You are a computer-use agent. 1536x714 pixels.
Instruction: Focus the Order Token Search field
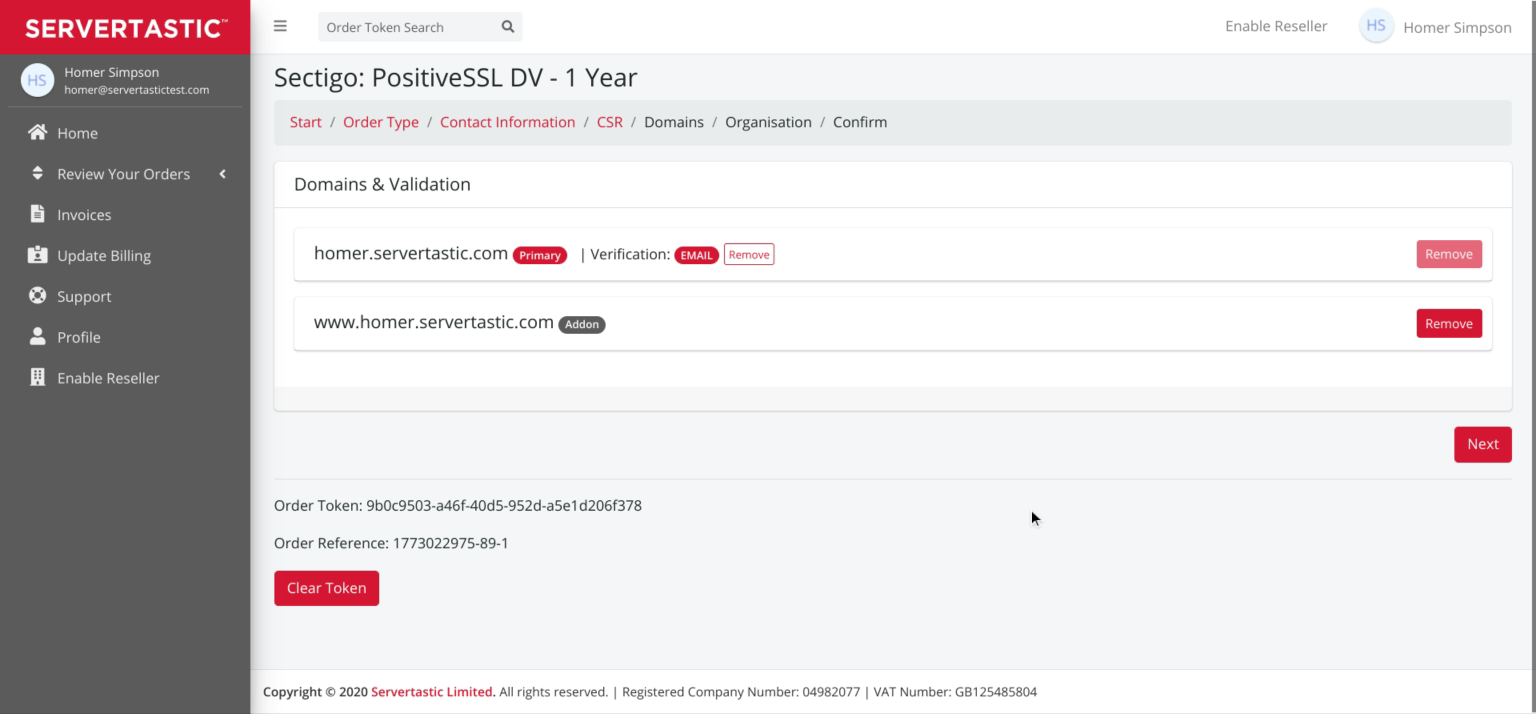pyautogui.click(x=405, y=27)
